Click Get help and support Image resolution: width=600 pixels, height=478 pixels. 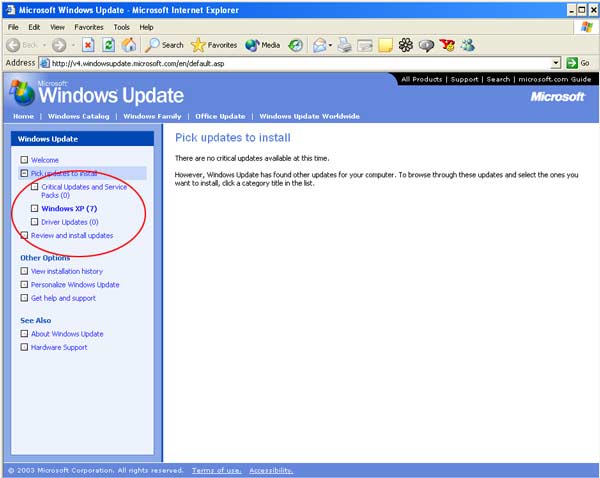click(x=63, y=298)
